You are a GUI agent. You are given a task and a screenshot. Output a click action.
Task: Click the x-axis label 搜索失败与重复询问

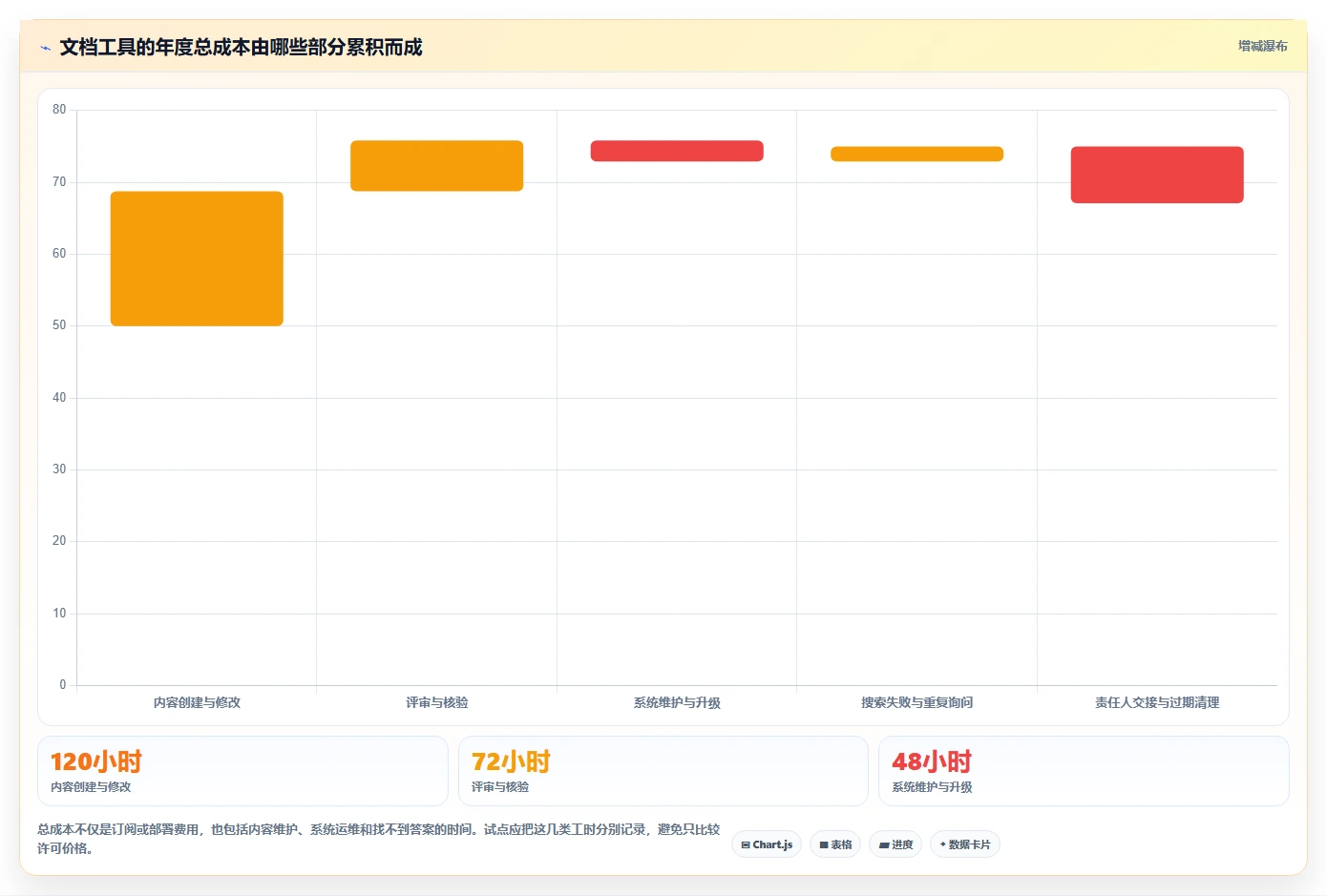916,702
